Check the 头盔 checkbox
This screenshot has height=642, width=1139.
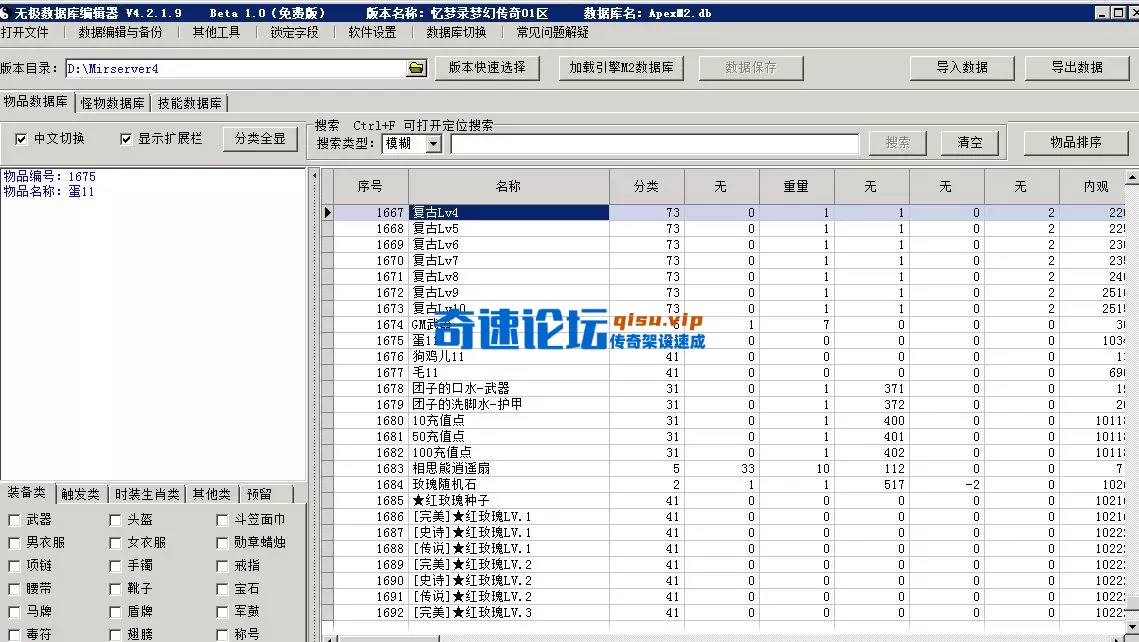(115, 520)
